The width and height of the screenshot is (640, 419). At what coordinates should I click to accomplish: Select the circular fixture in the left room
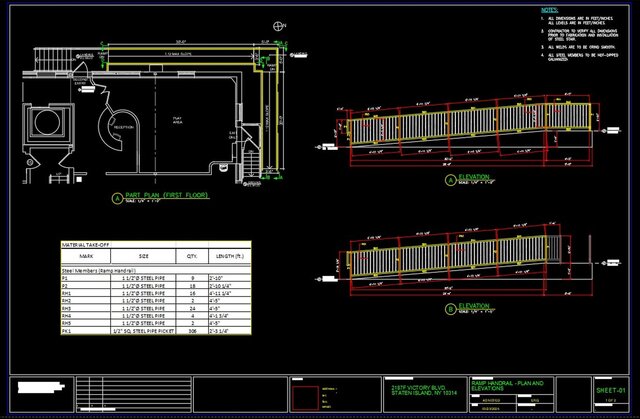tap(48, 122)
